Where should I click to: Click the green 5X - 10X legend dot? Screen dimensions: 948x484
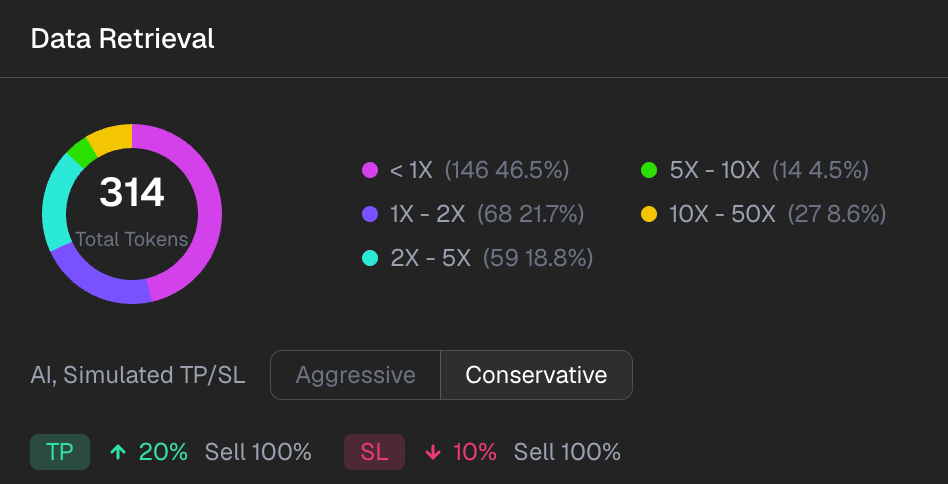649,170
